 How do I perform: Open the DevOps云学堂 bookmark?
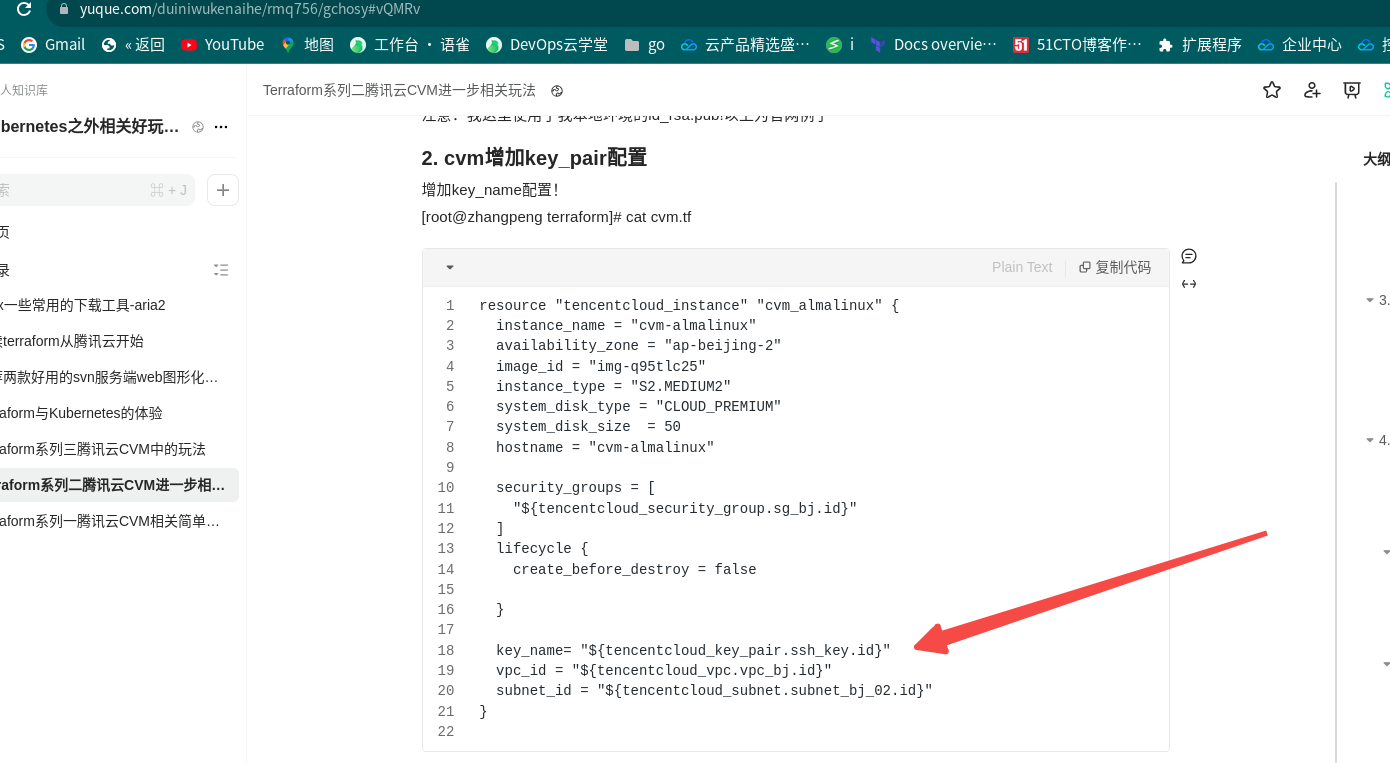point(546,44)
